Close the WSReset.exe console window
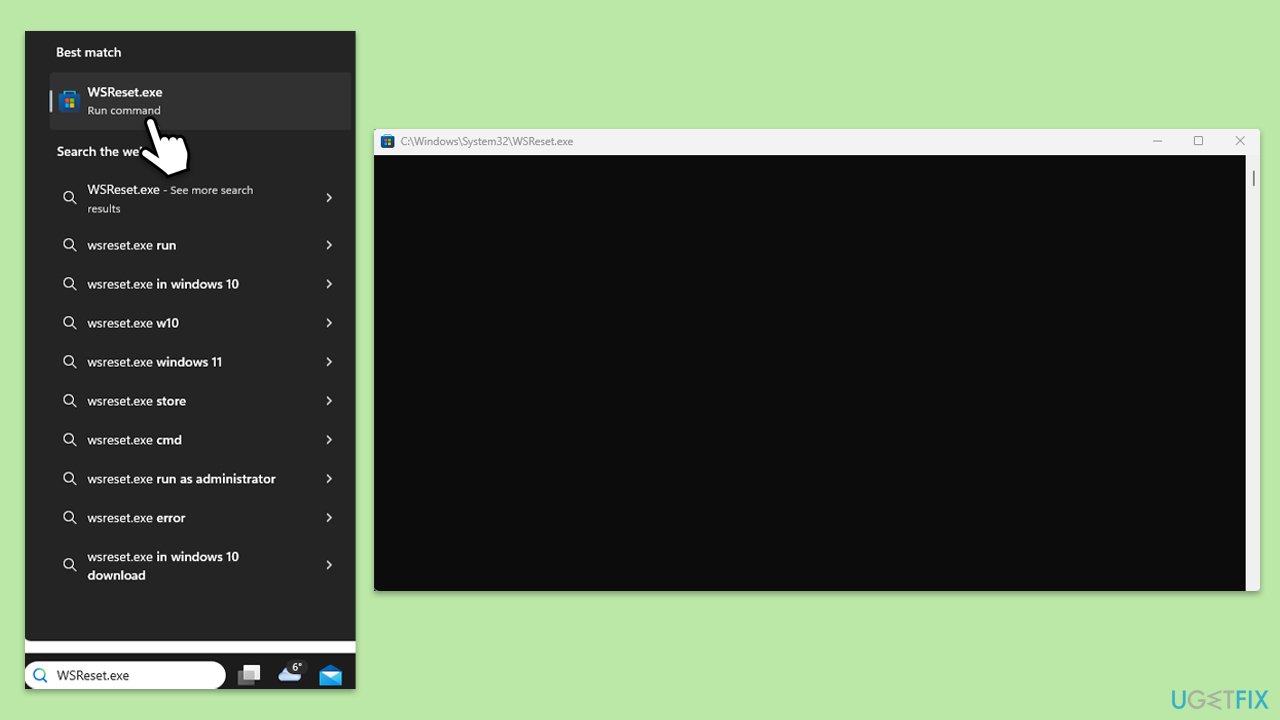This screenshot has height=720, width=1280. click(x=1240, y=141)
